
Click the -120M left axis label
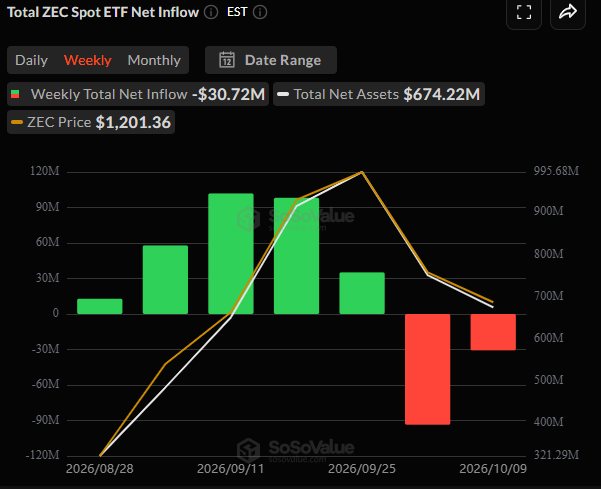pyautogui.click(x=43, y=455)
